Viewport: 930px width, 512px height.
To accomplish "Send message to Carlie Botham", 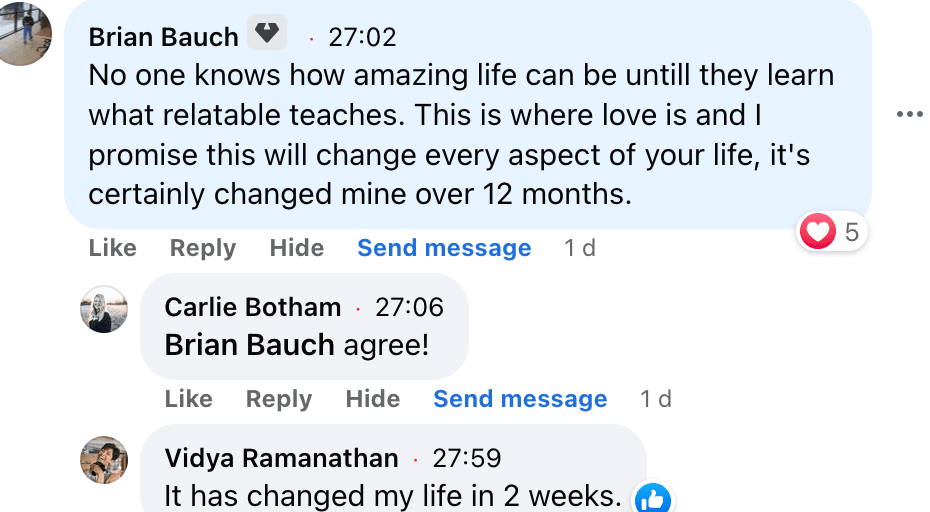I will pos(520,399).
